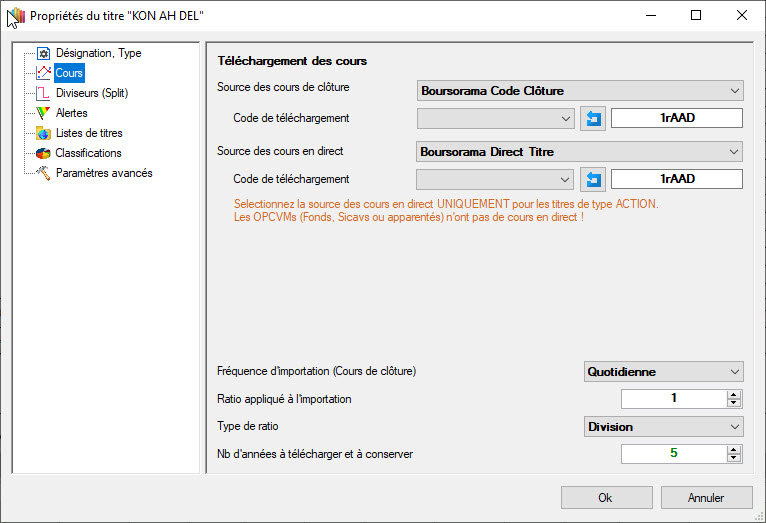
Task: Click the Classifications pie chart icon
Action: point(43,153)
